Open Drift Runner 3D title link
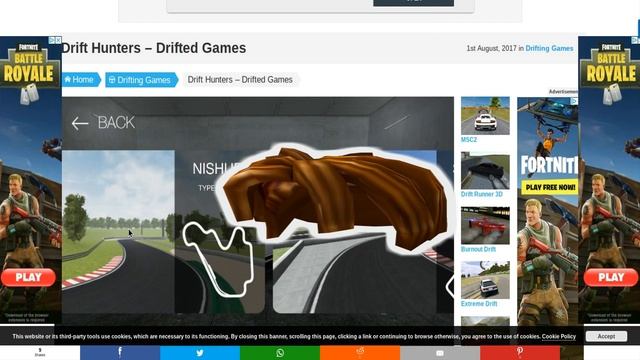The width and height of the screenshot is (640, 360). coord(482,194)
